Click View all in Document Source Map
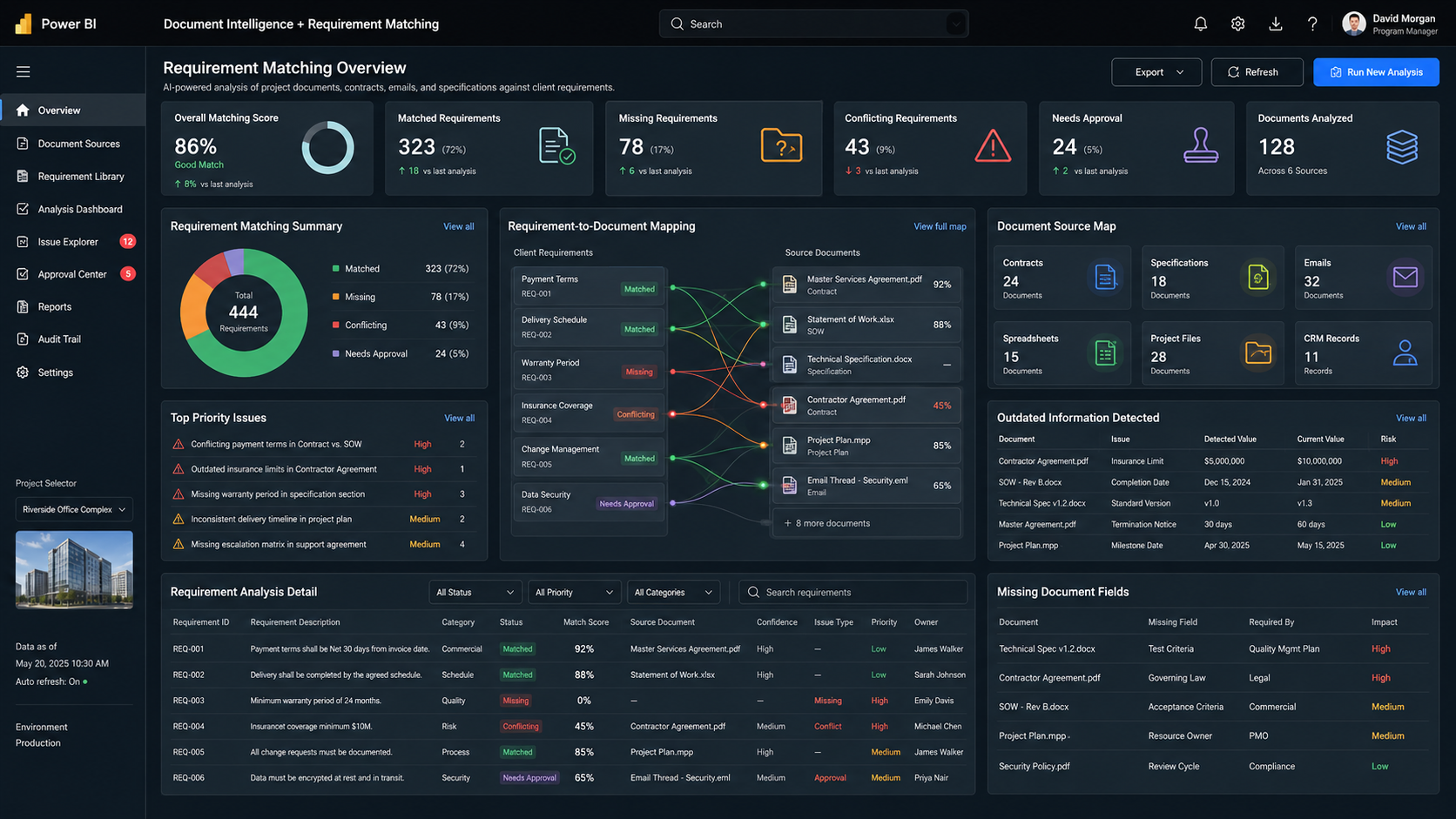1456x819 pixels. click(1411, 226)
